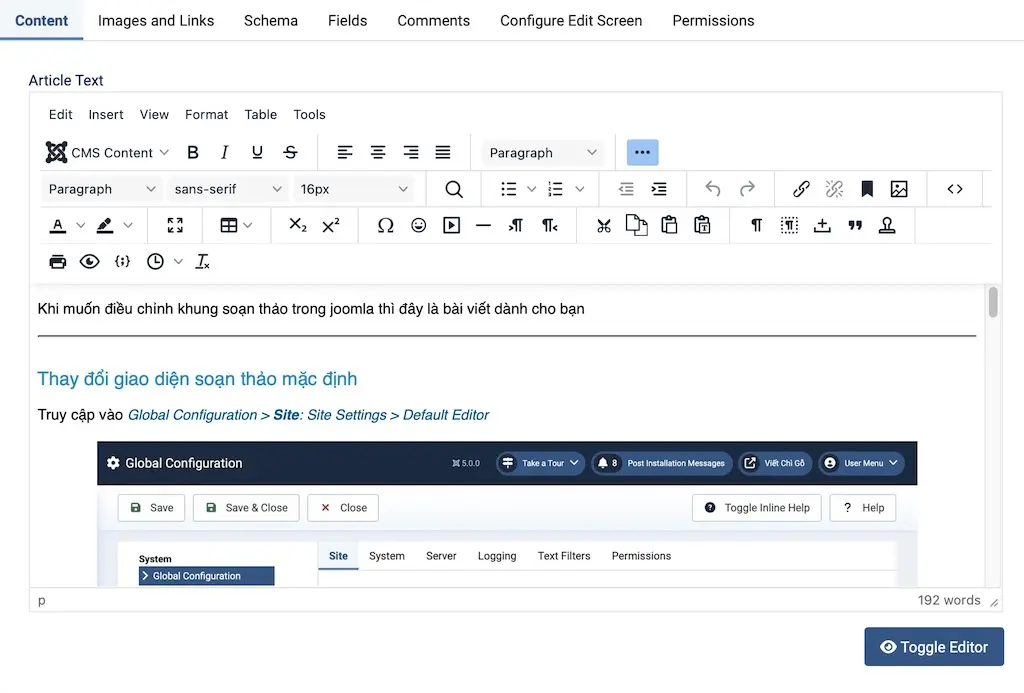Click the Insert image icon
The height and width of the screenshot is (693, 1024).
899,189
